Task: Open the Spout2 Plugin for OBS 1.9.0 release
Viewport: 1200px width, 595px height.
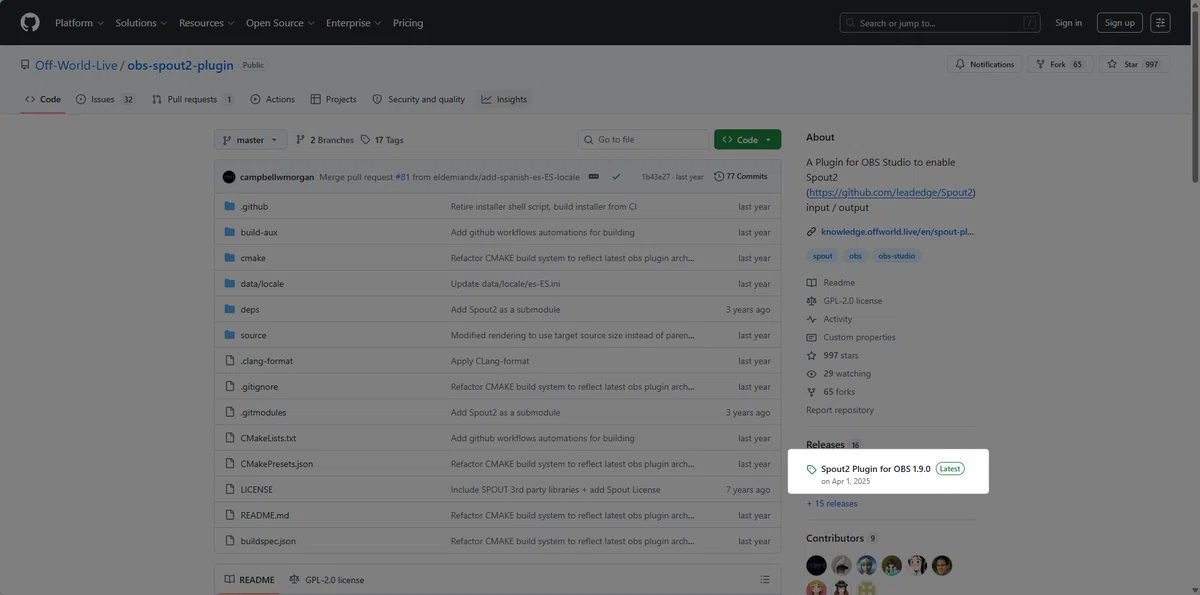Action: 876,469
